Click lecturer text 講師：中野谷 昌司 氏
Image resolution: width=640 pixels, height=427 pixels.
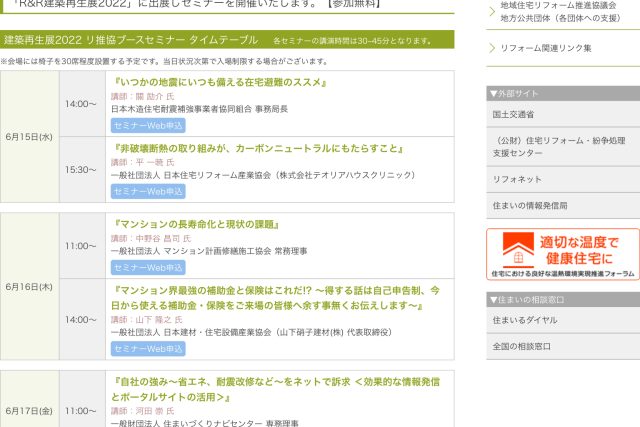tap(151, 238)
